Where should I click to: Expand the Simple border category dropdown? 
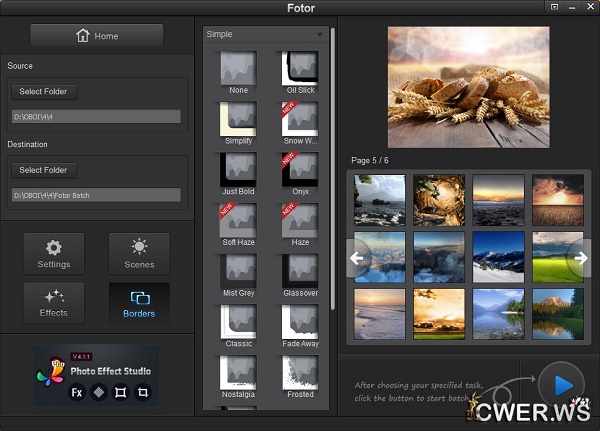266,34
